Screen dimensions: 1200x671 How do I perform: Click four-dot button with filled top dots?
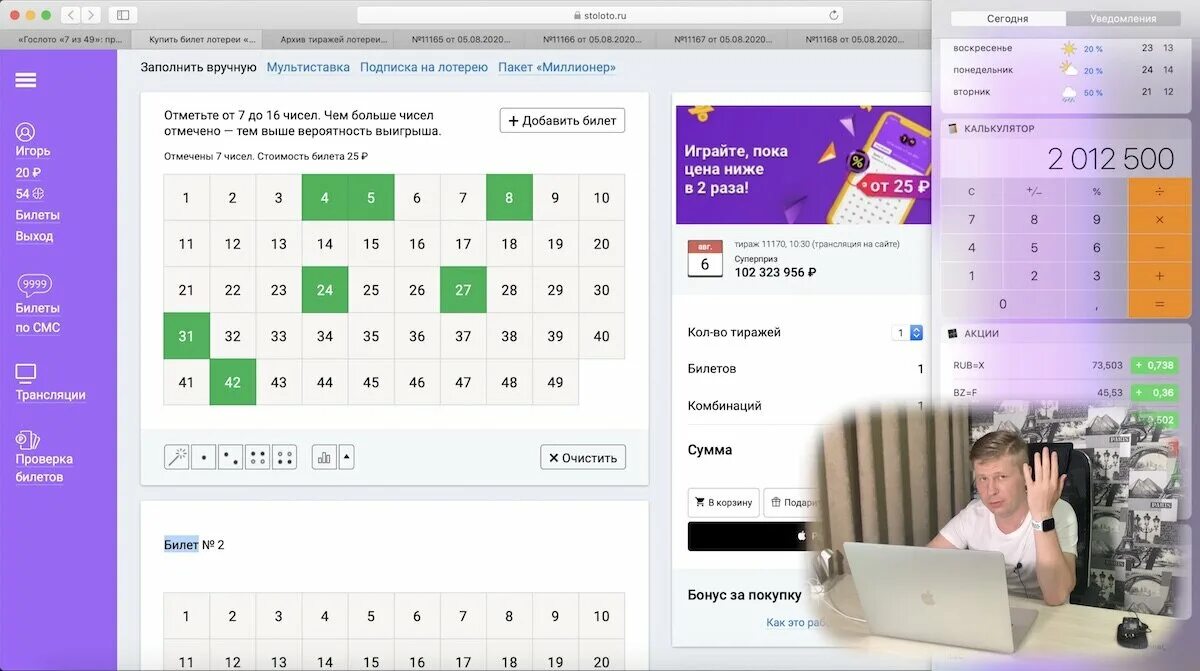click(257, 457)
